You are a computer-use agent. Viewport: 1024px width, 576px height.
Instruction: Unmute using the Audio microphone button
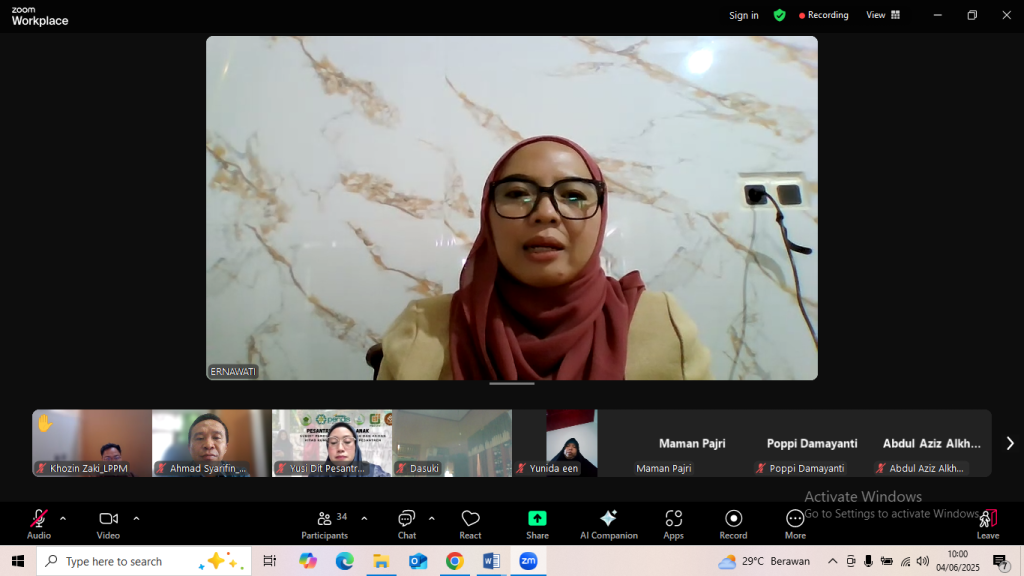pos(39,524)
